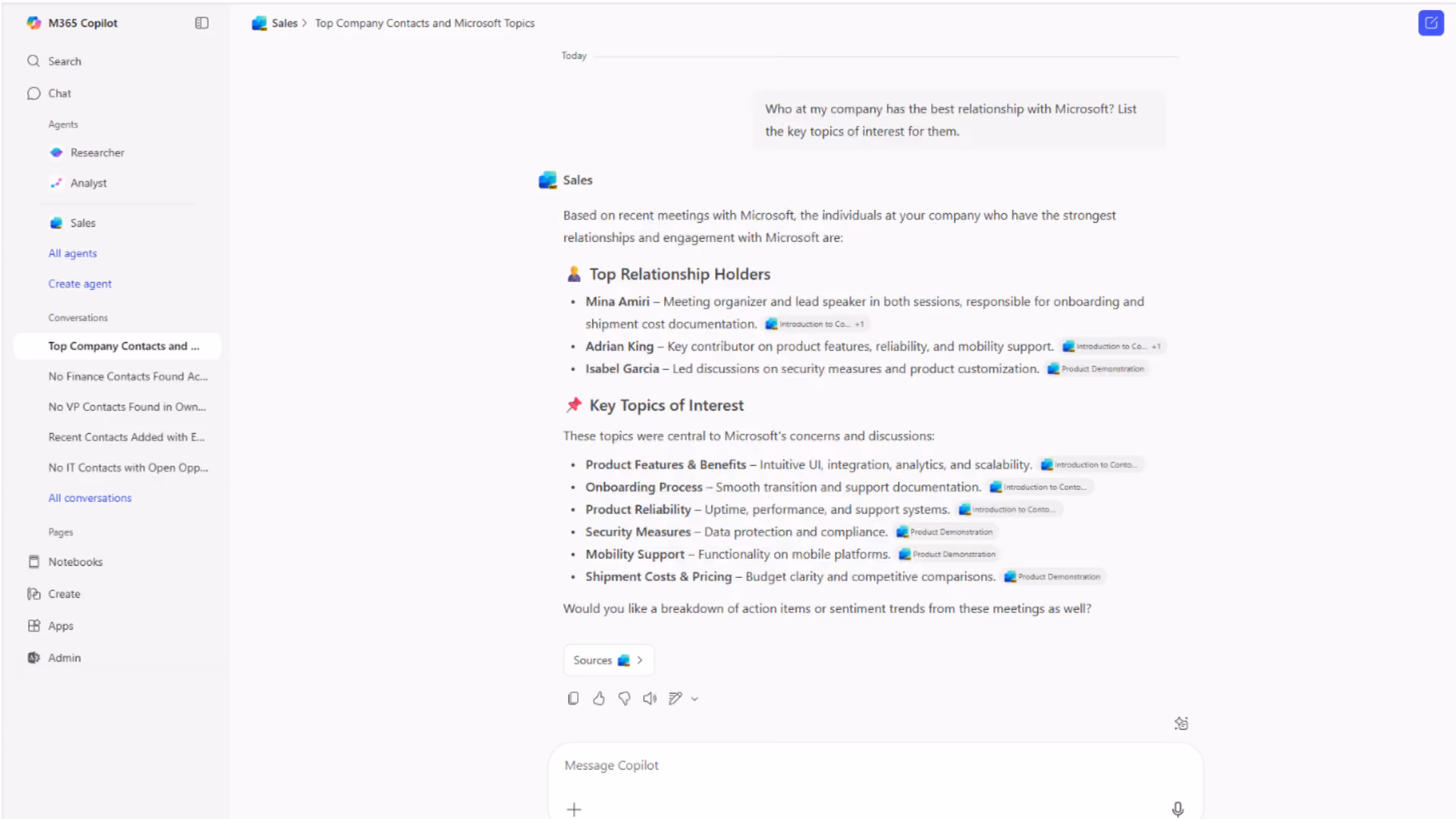Open the Analyst agent

point(88,183)
